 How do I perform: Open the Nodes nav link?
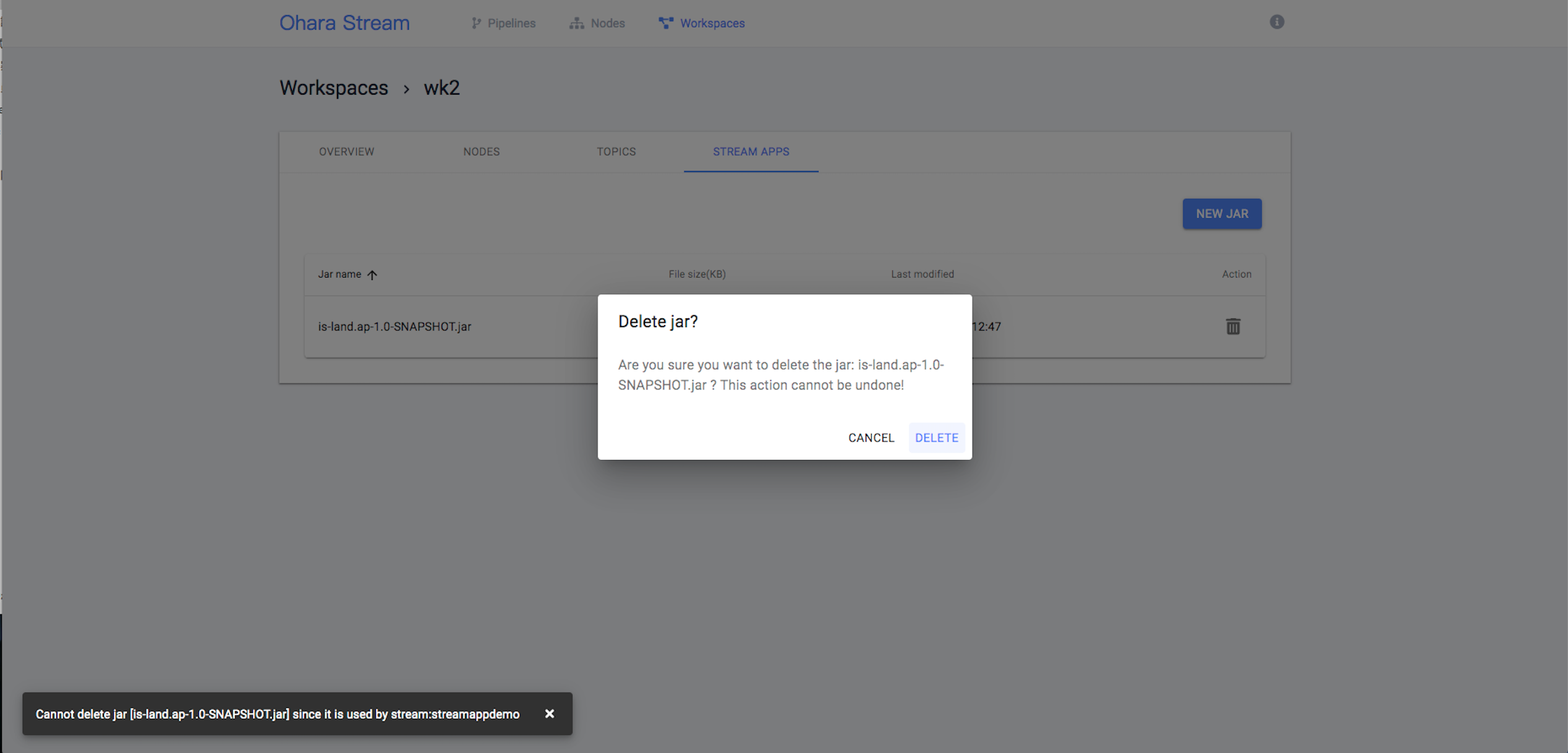click(597, 23)
